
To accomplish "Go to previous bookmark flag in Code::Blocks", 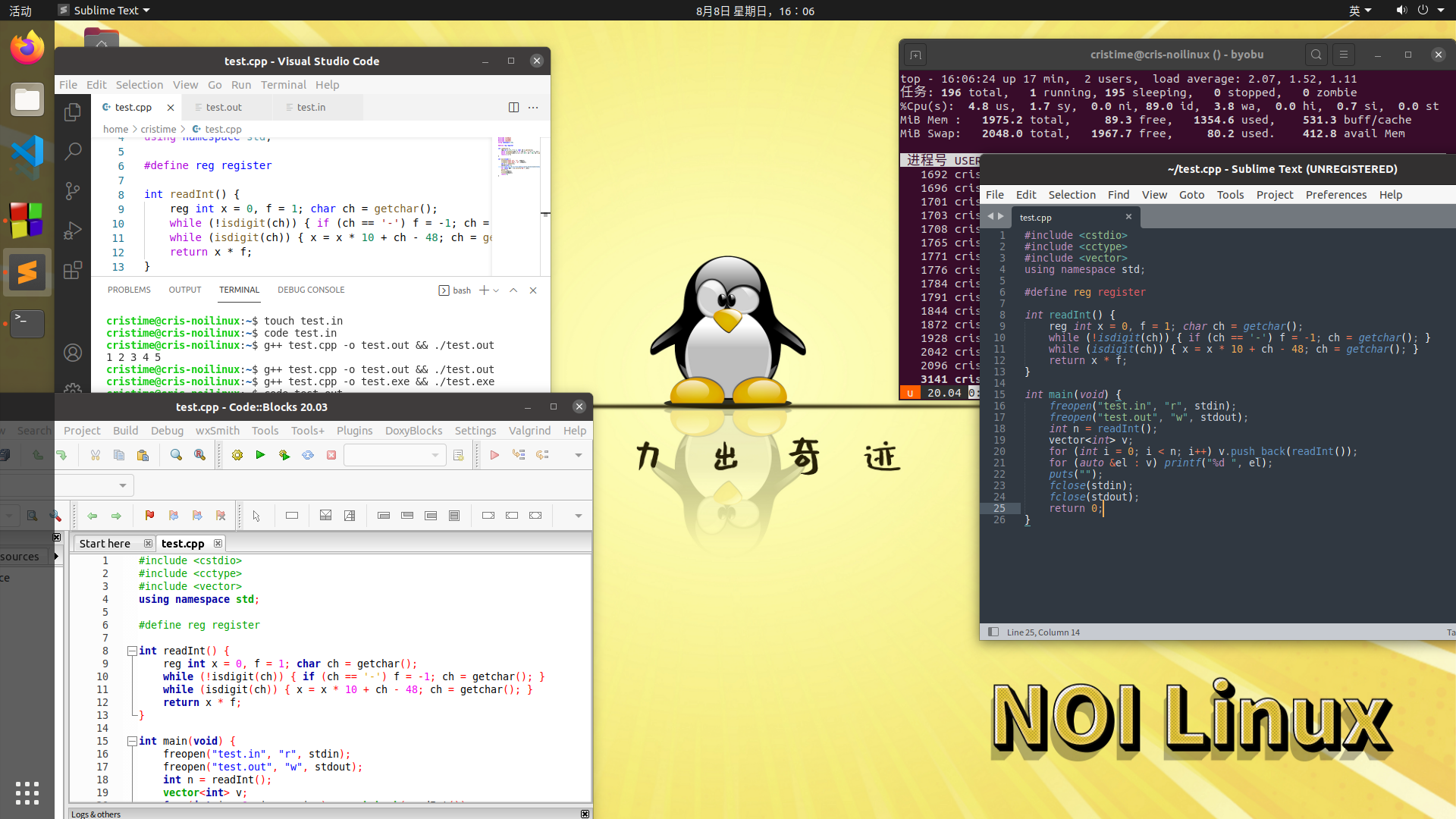I will pyautogui.click(x=174, y=516).
